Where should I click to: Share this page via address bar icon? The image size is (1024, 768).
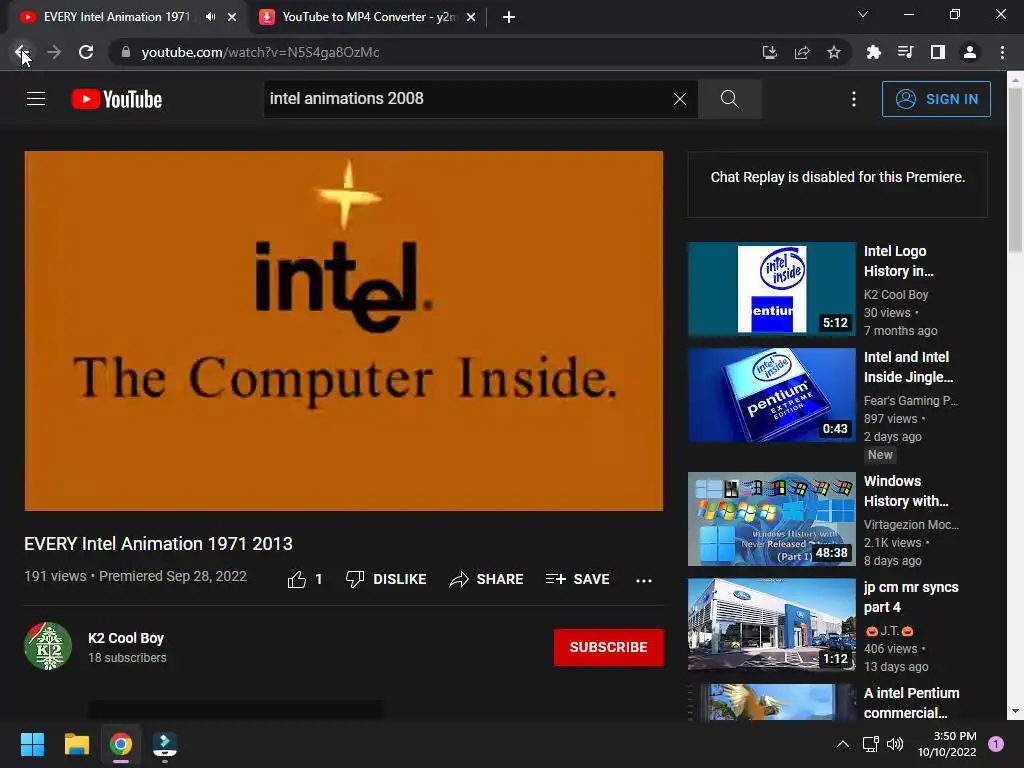(802, 52)
